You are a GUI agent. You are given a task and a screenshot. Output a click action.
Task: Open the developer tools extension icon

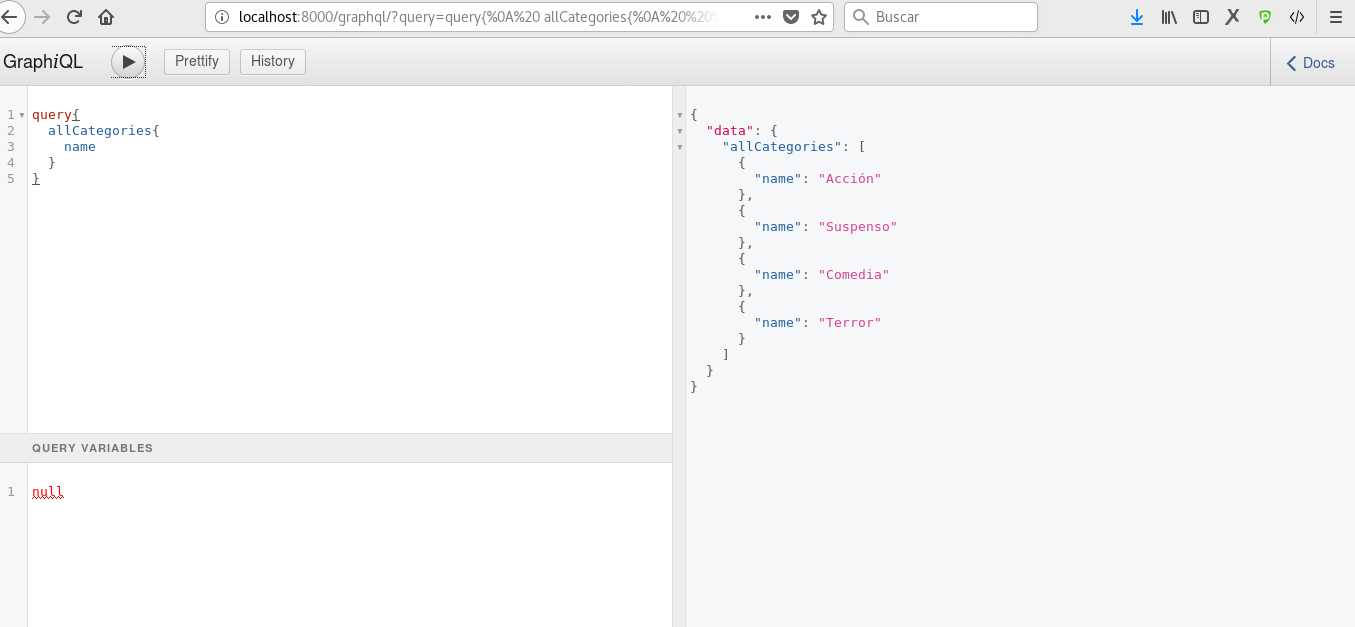pyautogui.click(x=1296, y=17)
